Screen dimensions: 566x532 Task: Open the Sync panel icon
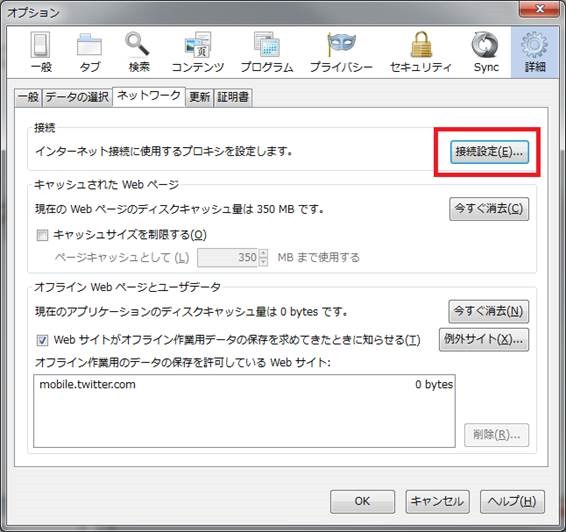[x=485, y=45]
